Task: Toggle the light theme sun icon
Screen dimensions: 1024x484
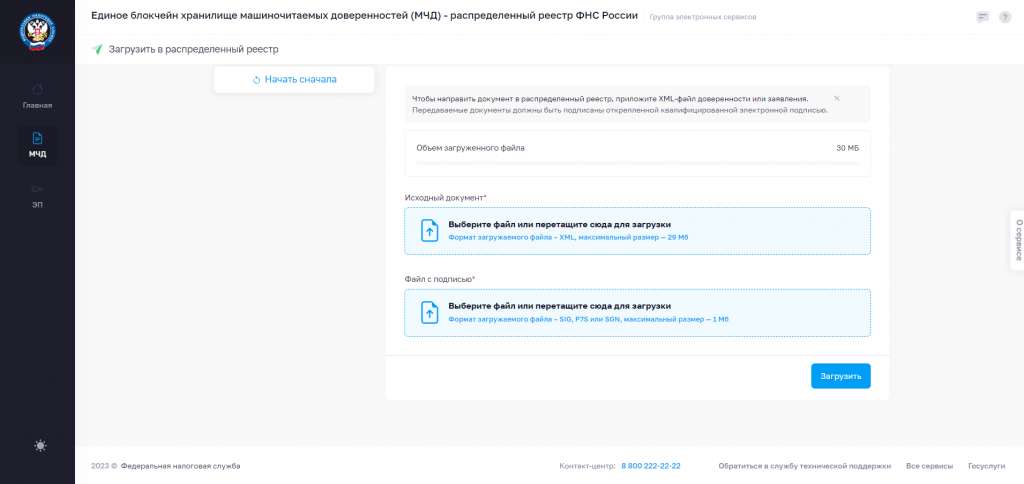Action: click(40, 445)
